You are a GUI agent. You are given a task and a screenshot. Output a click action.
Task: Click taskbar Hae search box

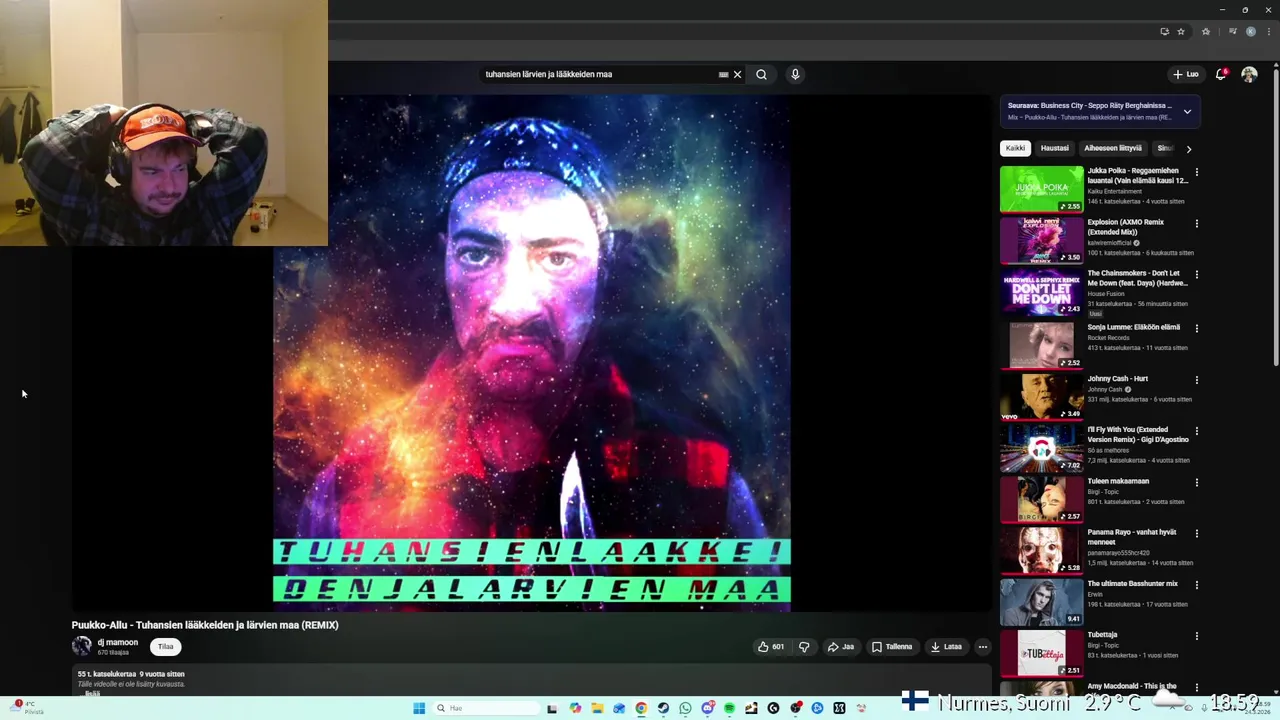(x=487, y=708)
